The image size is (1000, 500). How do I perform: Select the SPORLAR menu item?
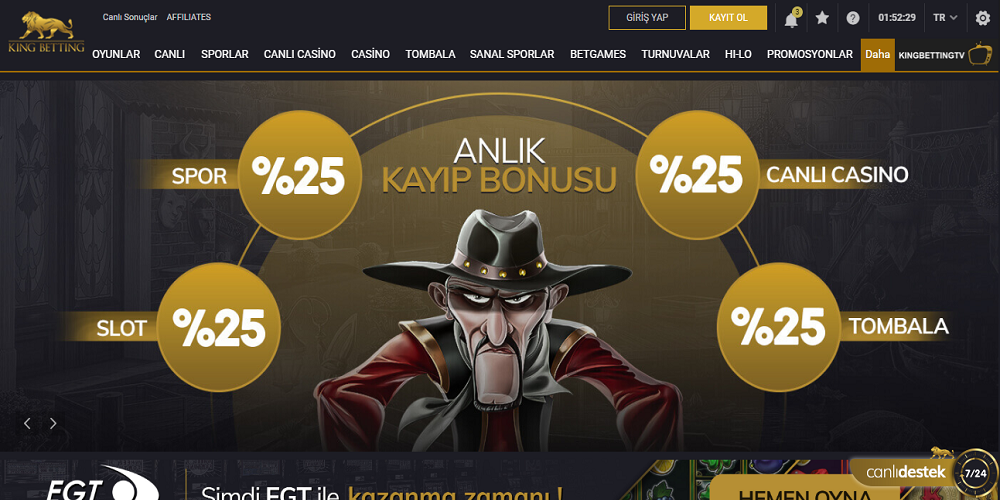point(224,54)
